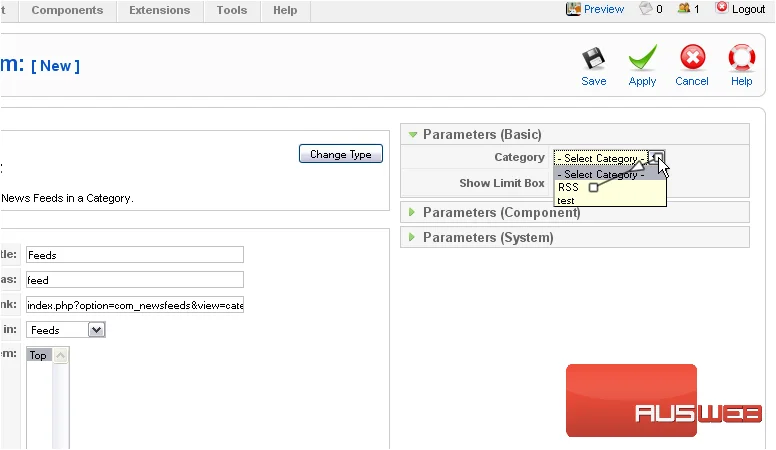This screenshot has width=776, height=450.
Task: Click the Alias field containing feed
Action: [x=135, y=280]
